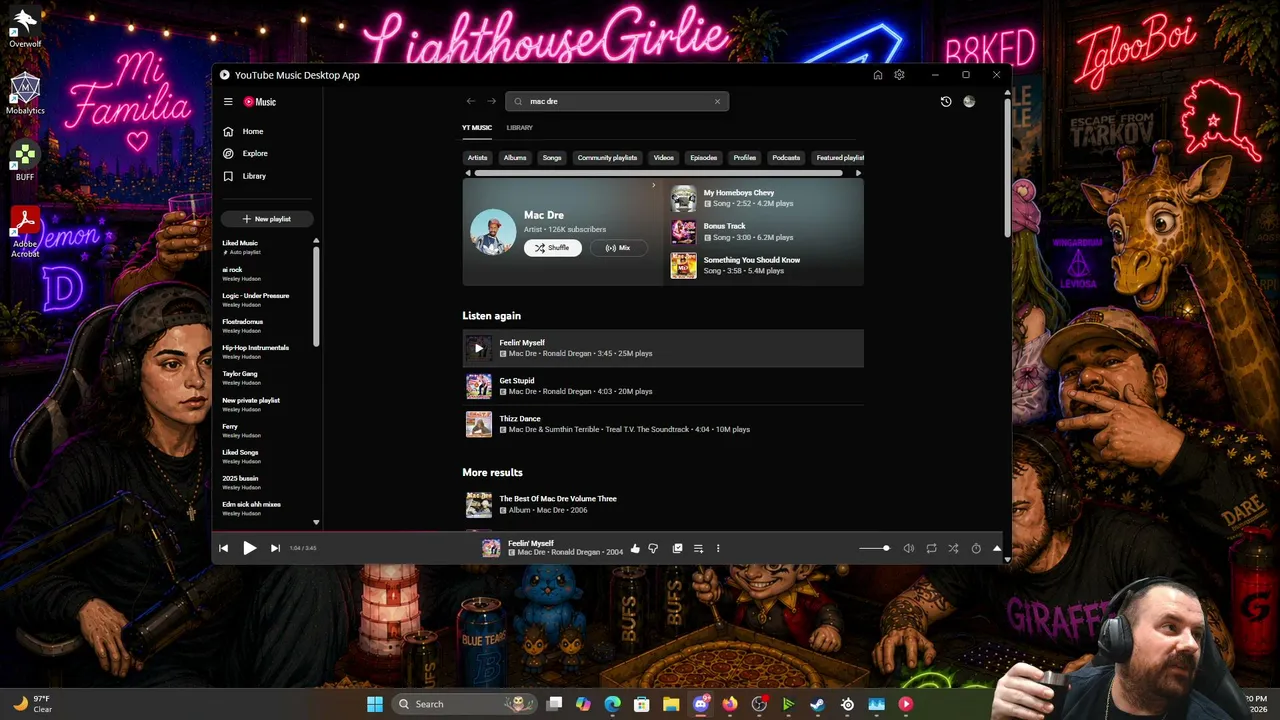Open the sleep timer icon

click(976, 548)
